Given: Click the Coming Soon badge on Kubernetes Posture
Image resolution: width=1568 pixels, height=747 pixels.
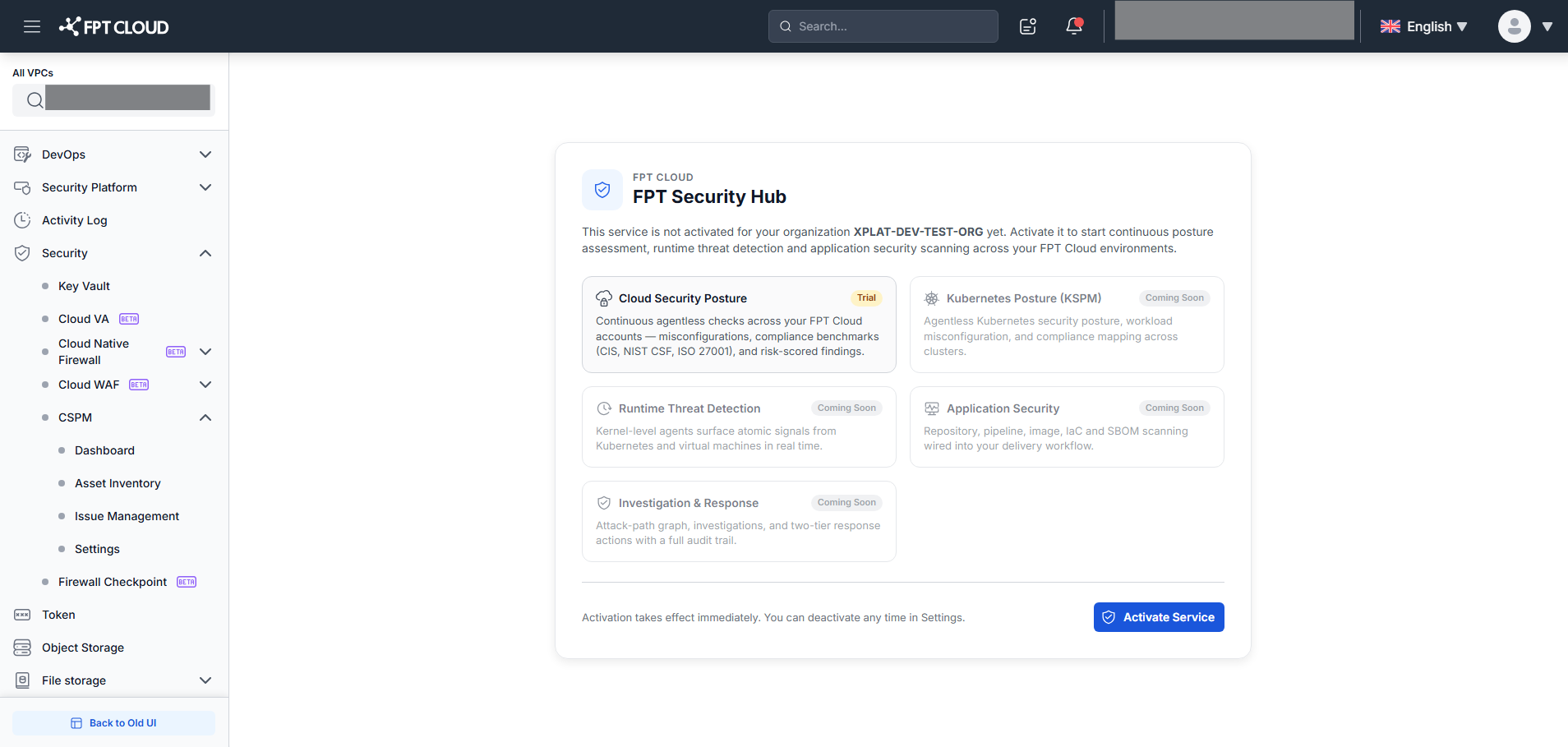Looking at the screenshot, I should coord(1174,297).
